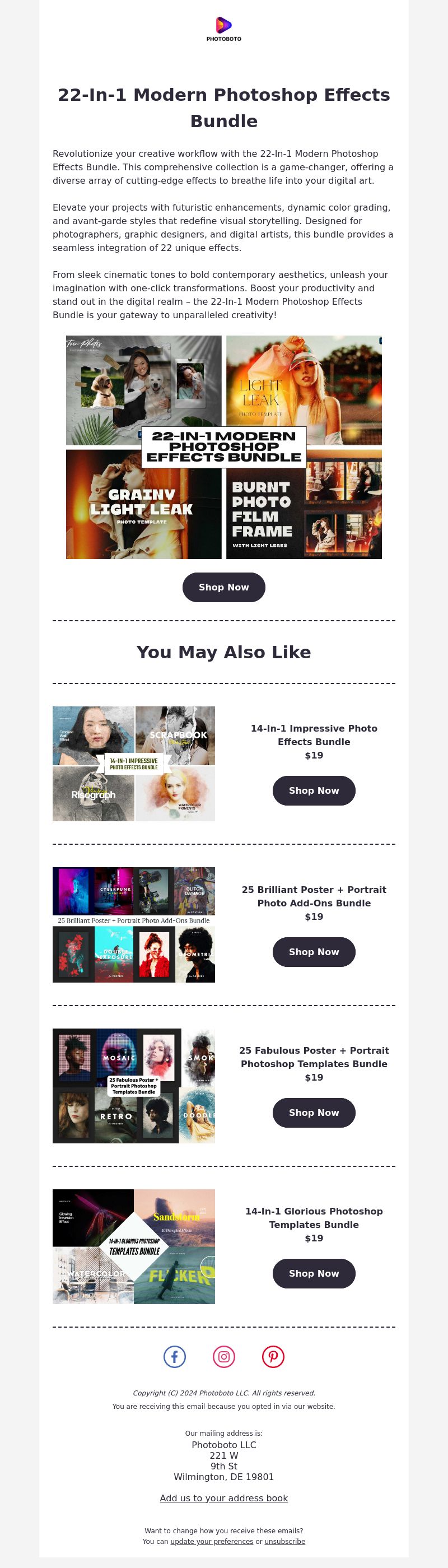Shop Now for 14-In-1 Impressive Photo Effects Bundle
The width and height of the screenshot is (448, 1568).
pos(314,790)
